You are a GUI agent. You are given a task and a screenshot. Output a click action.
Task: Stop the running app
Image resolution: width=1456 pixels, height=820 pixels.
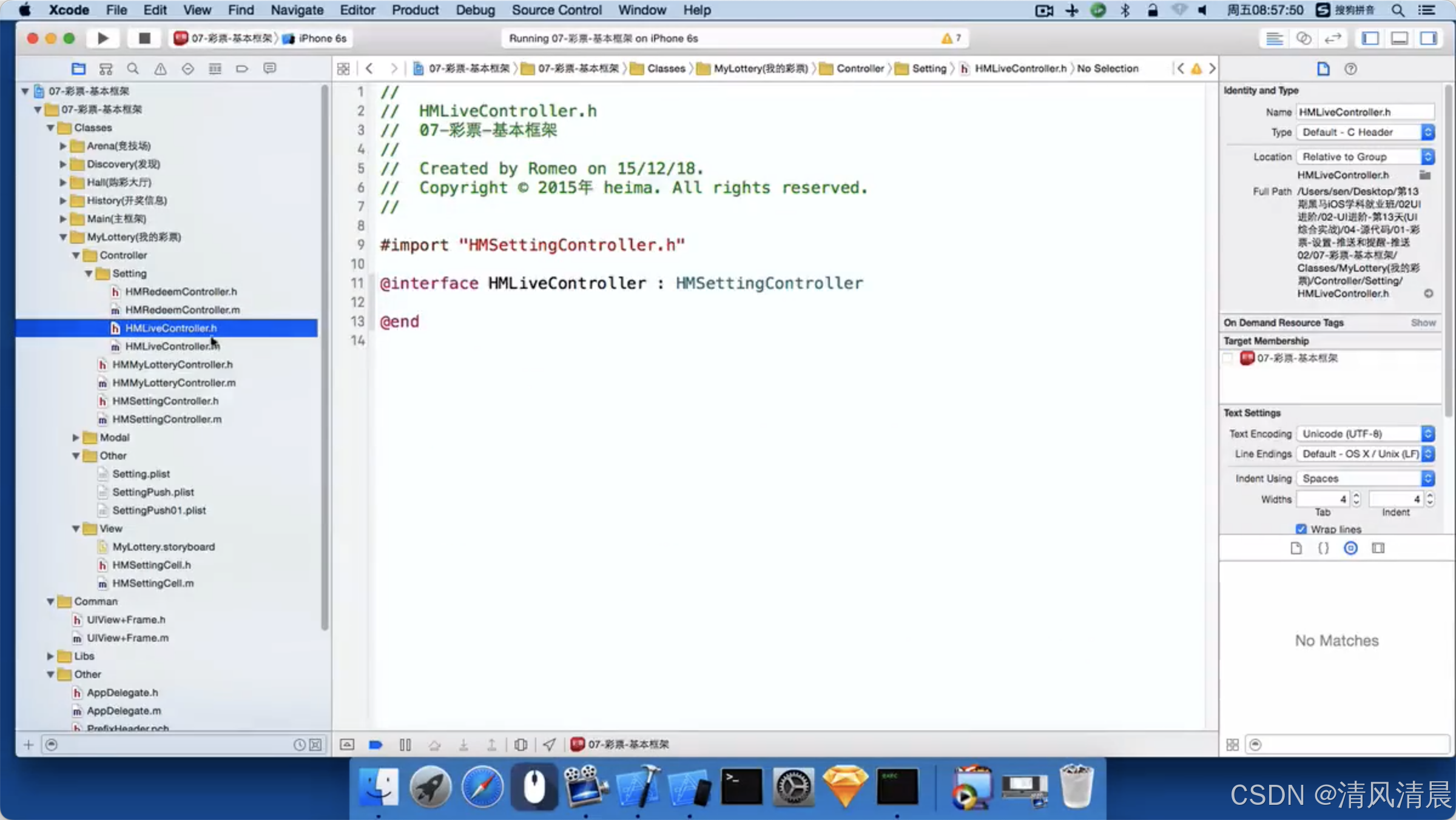click(144, 38)
